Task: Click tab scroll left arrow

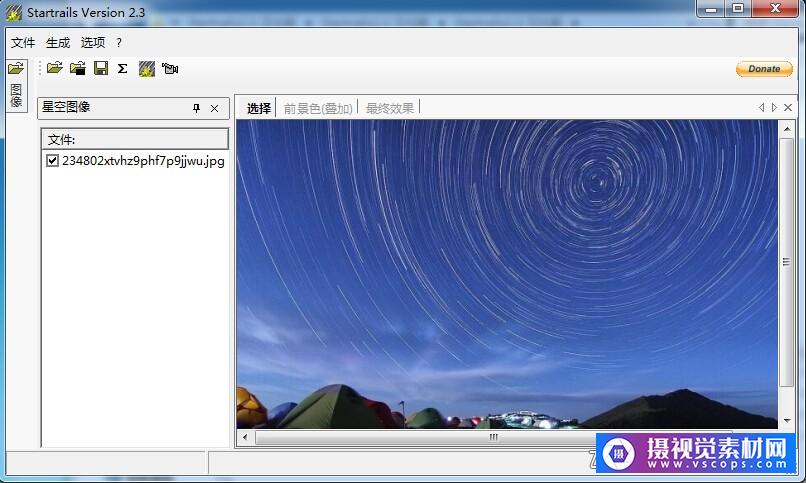Action: click(x=761, y=107)
